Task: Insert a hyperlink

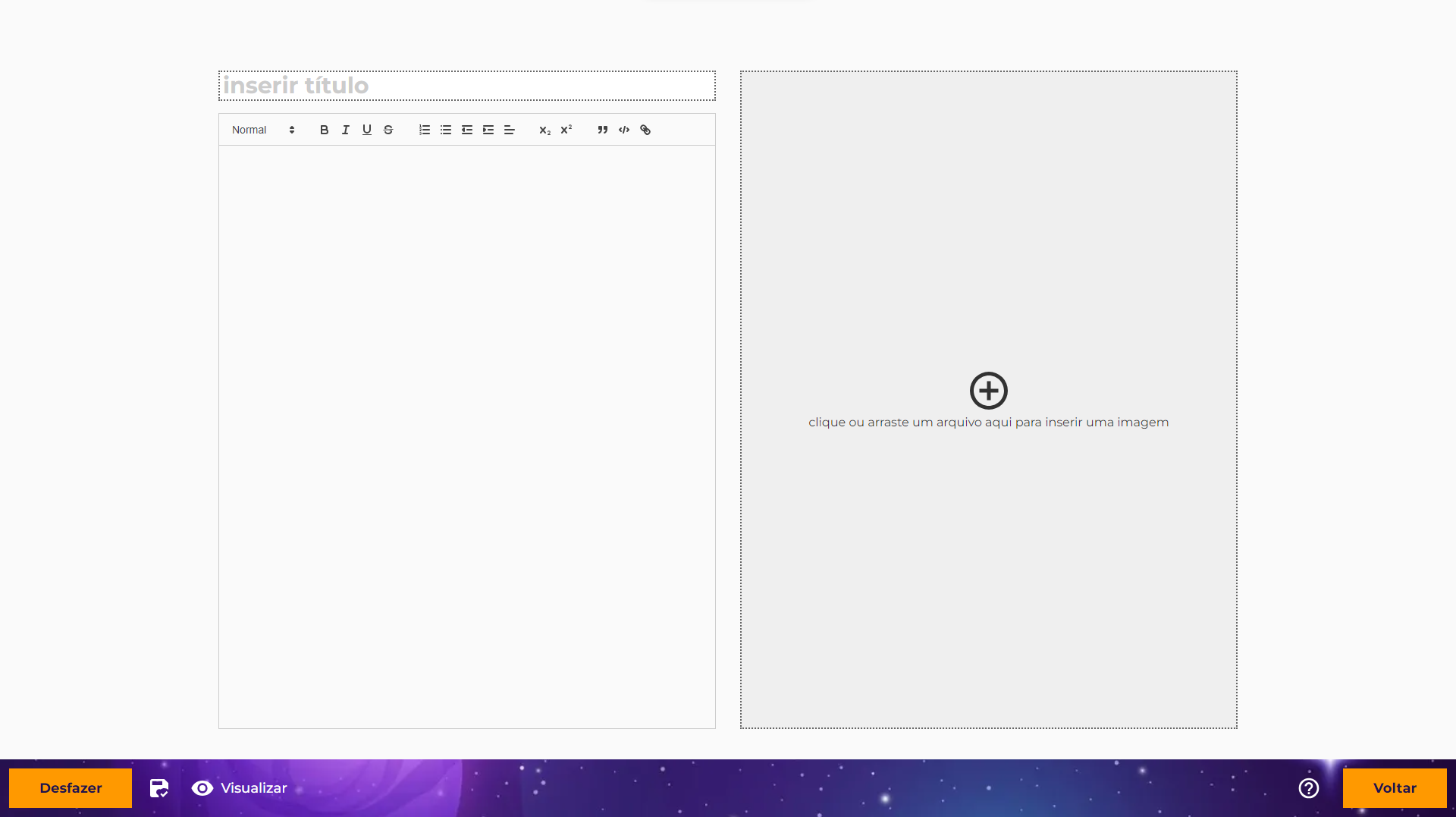Action: 645,130
